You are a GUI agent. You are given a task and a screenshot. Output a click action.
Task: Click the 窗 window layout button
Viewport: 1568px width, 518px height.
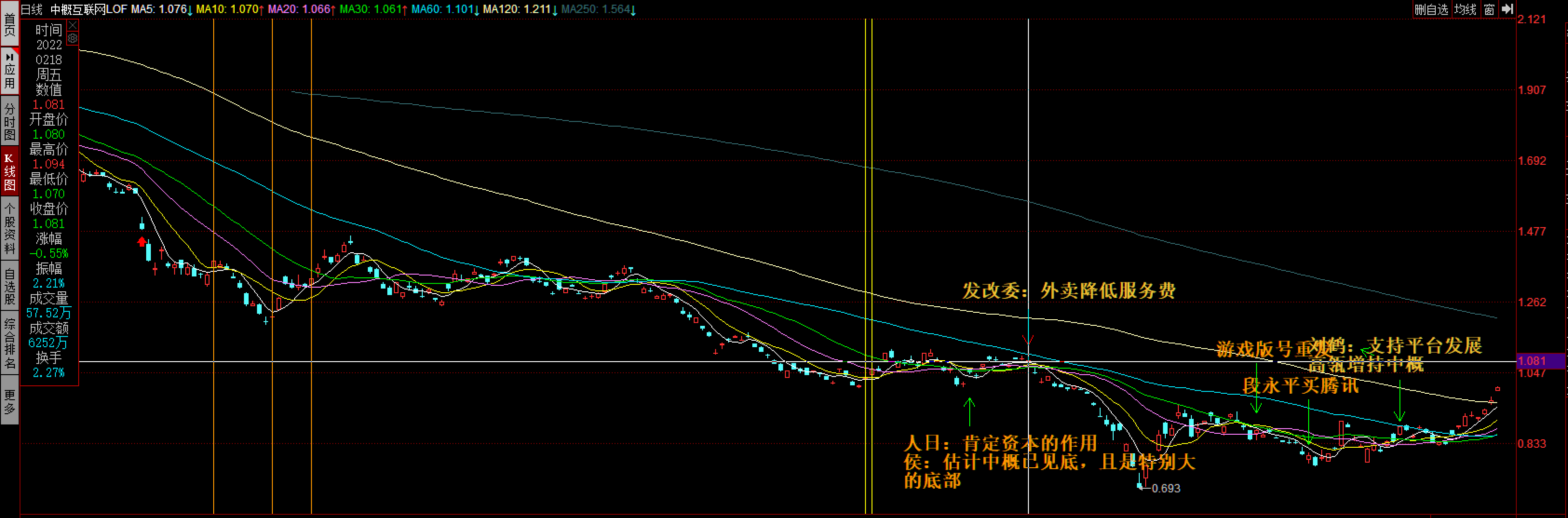pyautogui.click(x=1489, y=9)
